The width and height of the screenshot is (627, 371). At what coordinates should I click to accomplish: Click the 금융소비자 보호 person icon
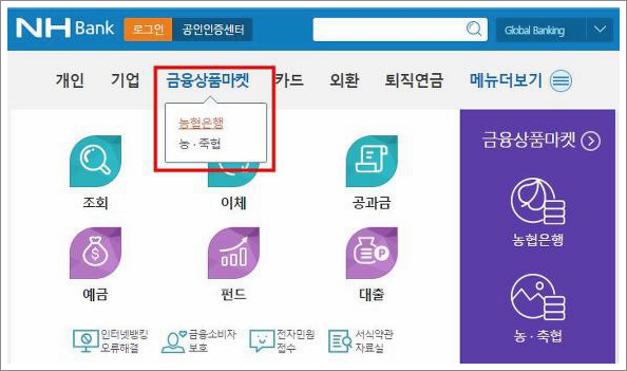coord(174,342)
